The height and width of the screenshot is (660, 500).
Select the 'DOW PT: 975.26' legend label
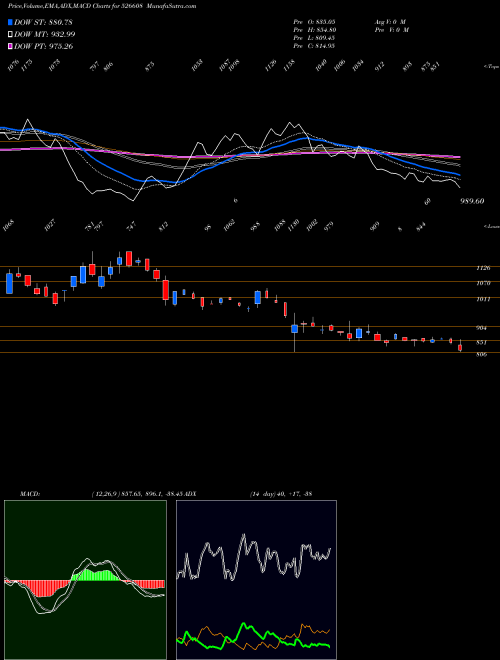44,46
